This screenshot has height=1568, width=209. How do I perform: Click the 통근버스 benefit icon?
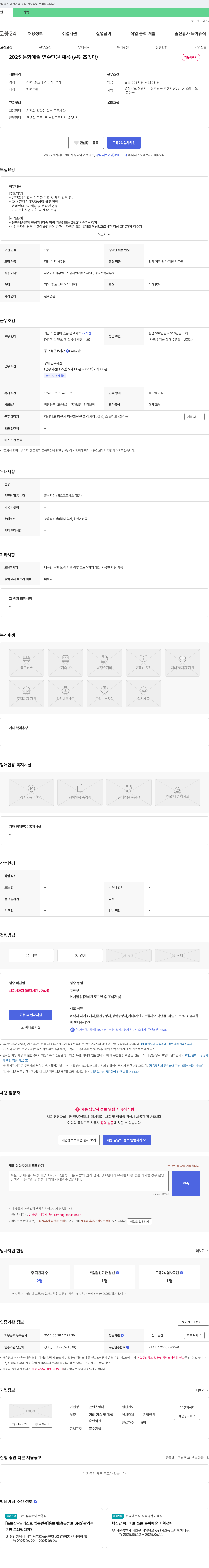[26, 663]
